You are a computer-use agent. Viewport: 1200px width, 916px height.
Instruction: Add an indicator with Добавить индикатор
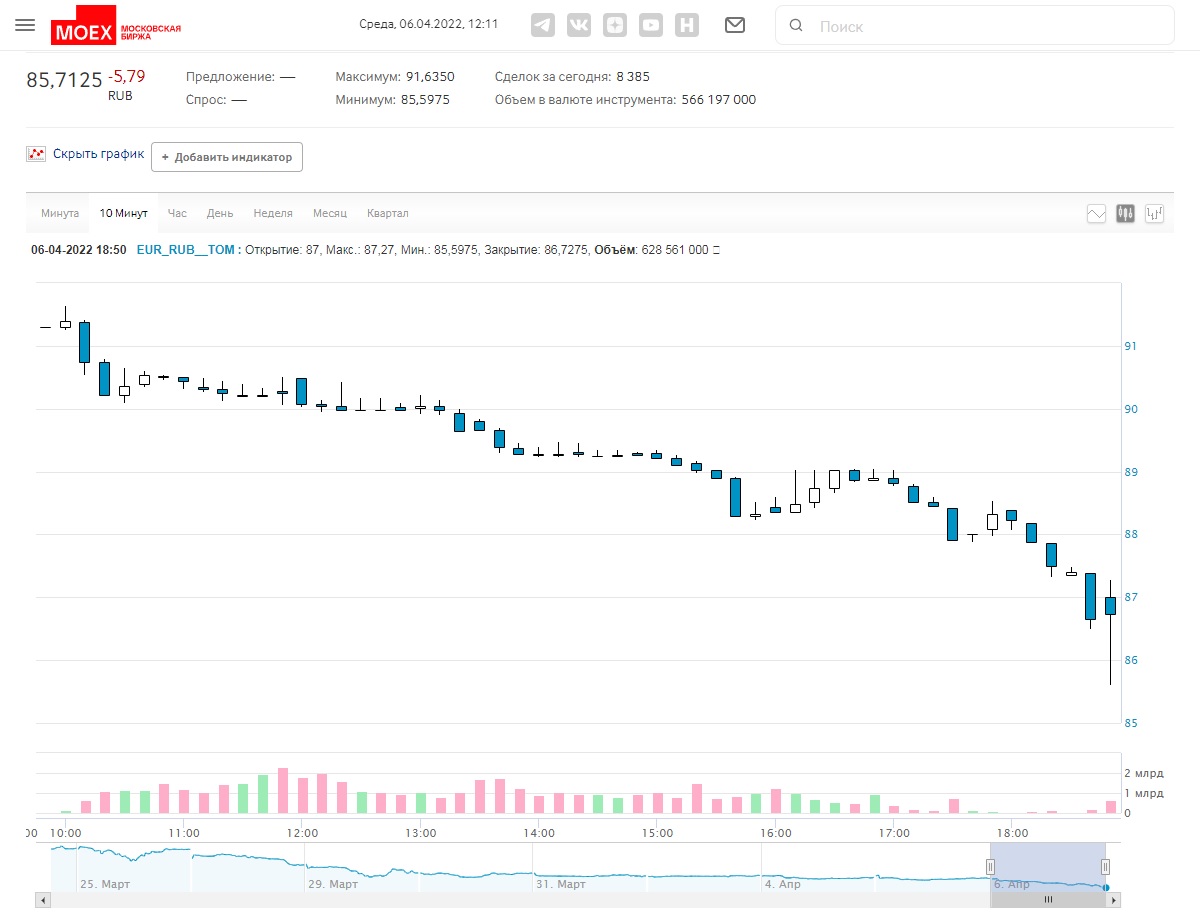point(227,157)
